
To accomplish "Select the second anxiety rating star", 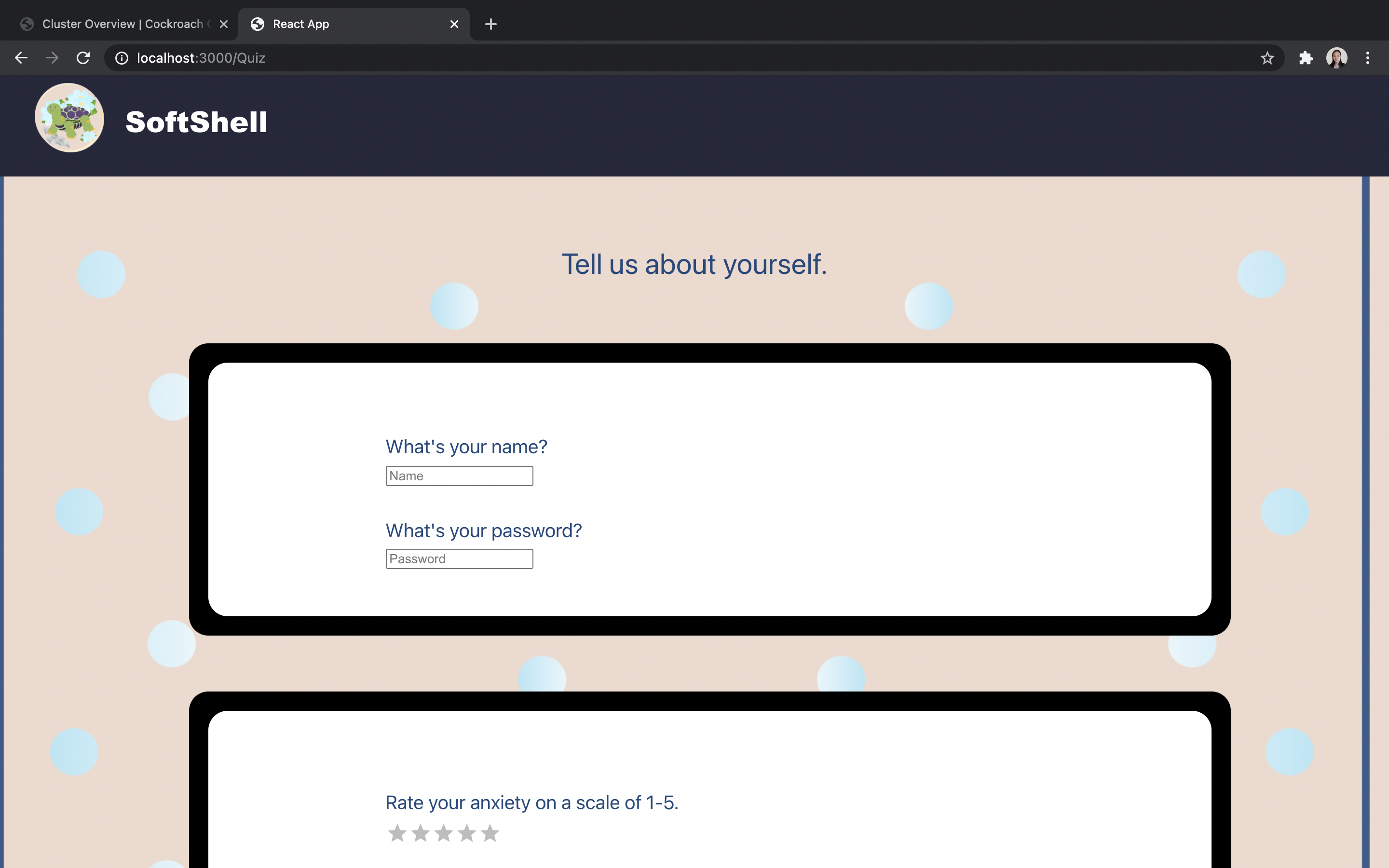I will pyautogui.click(x=421, y=833).
